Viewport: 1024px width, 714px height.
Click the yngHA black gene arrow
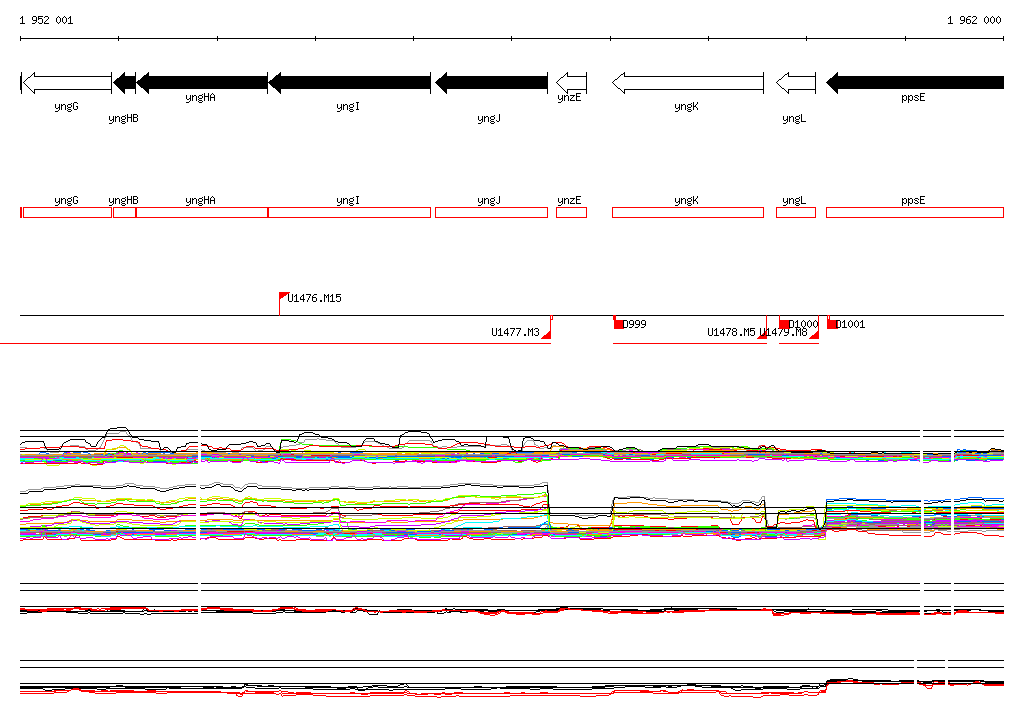pos(202,82)
